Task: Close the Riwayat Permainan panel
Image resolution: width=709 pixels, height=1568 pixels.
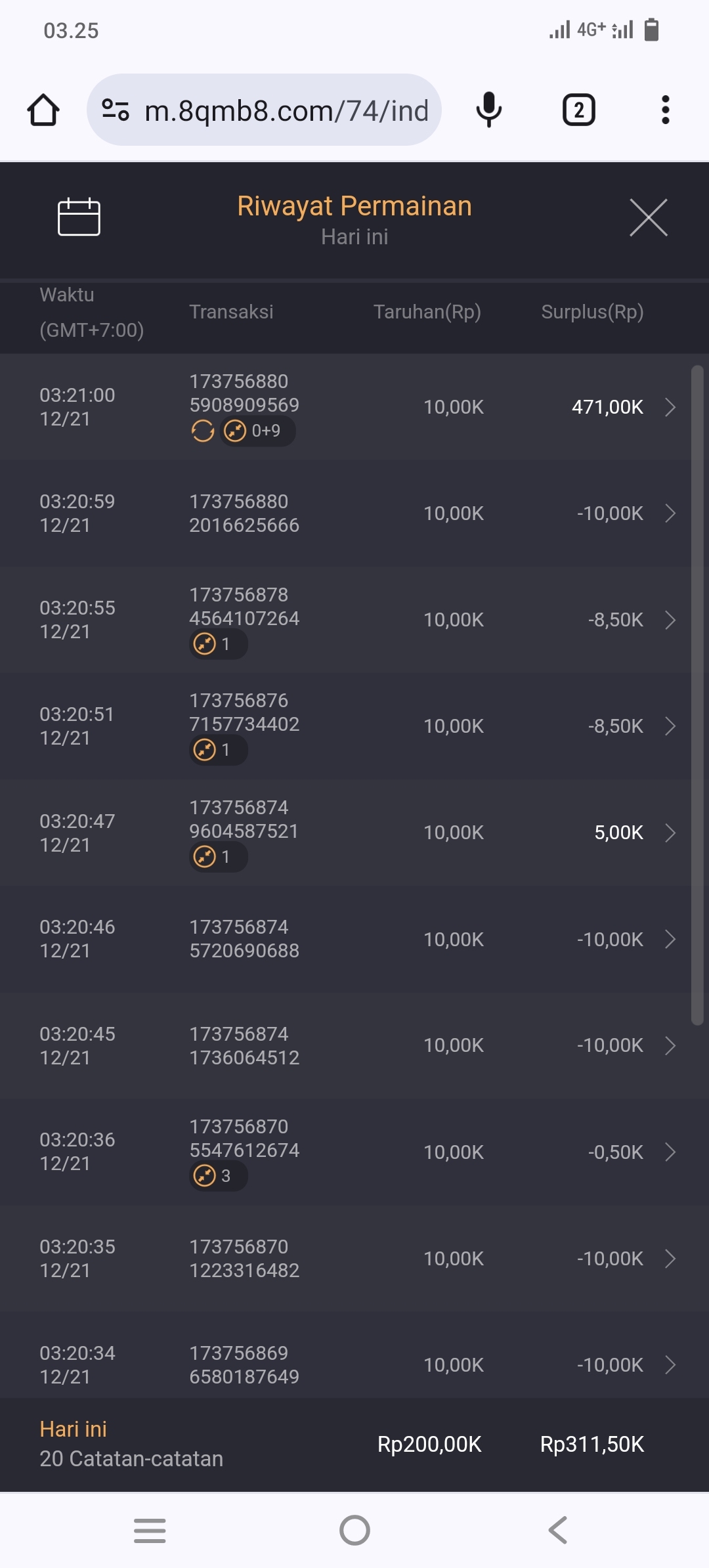Action: 648,217
